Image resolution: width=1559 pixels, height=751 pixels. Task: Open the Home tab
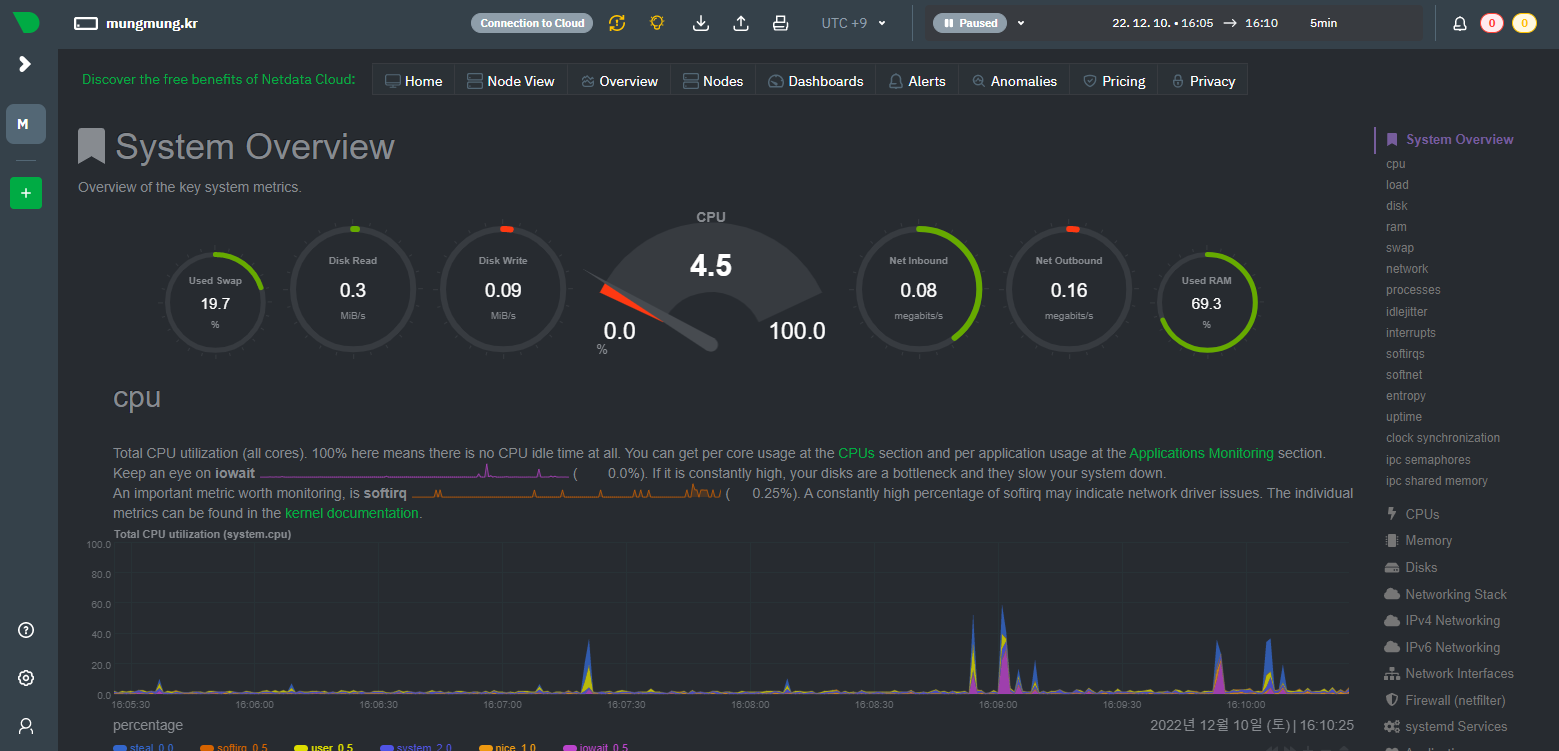coord(414,81)
